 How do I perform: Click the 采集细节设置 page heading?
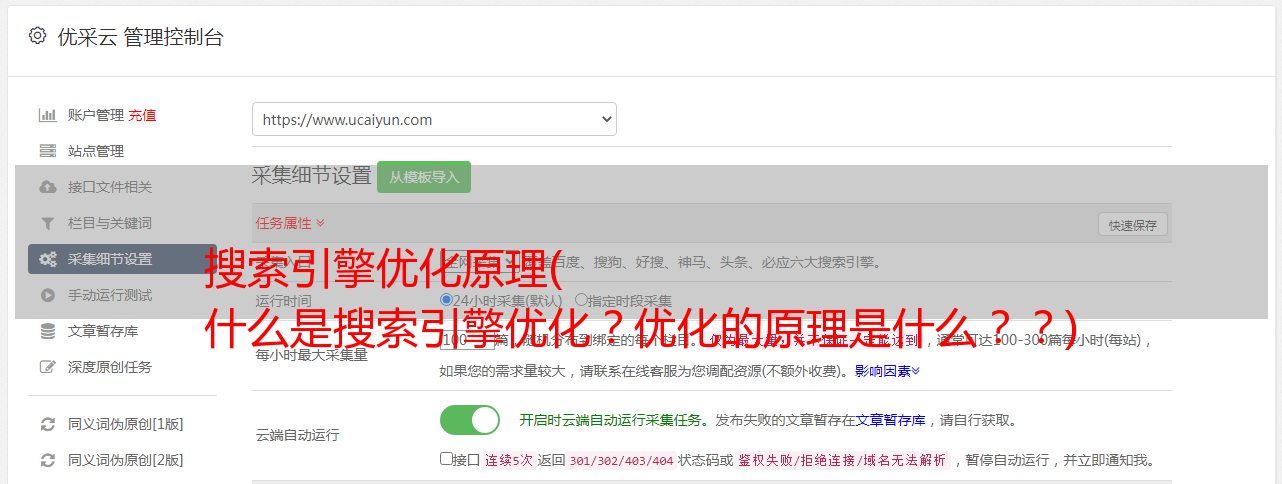coord(311,175)
